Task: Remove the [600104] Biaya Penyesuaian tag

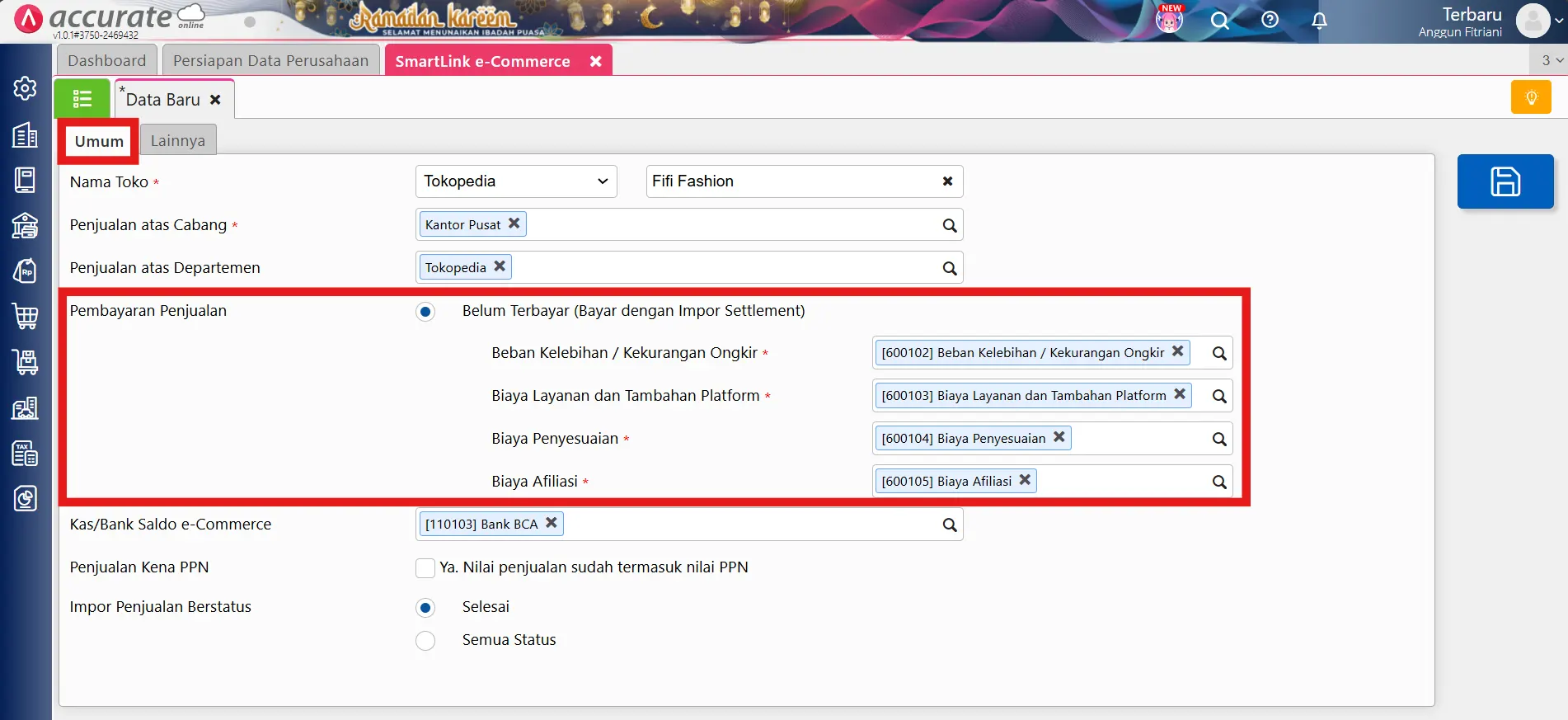Action: pos(1059,437)
